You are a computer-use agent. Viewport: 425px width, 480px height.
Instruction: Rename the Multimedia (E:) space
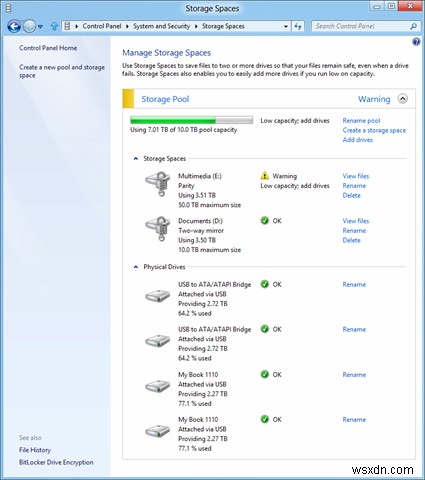(354, 186)
